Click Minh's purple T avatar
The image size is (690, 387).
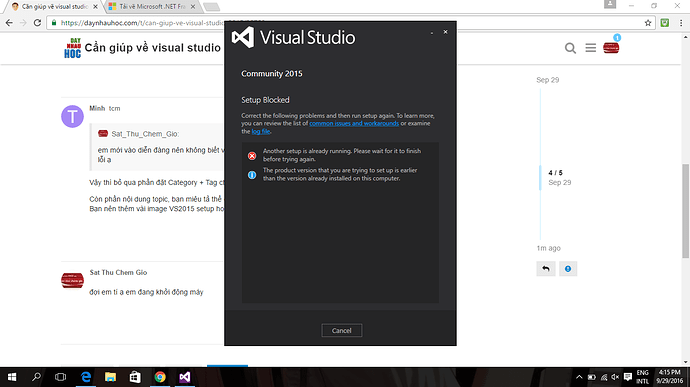pos(72,116)
